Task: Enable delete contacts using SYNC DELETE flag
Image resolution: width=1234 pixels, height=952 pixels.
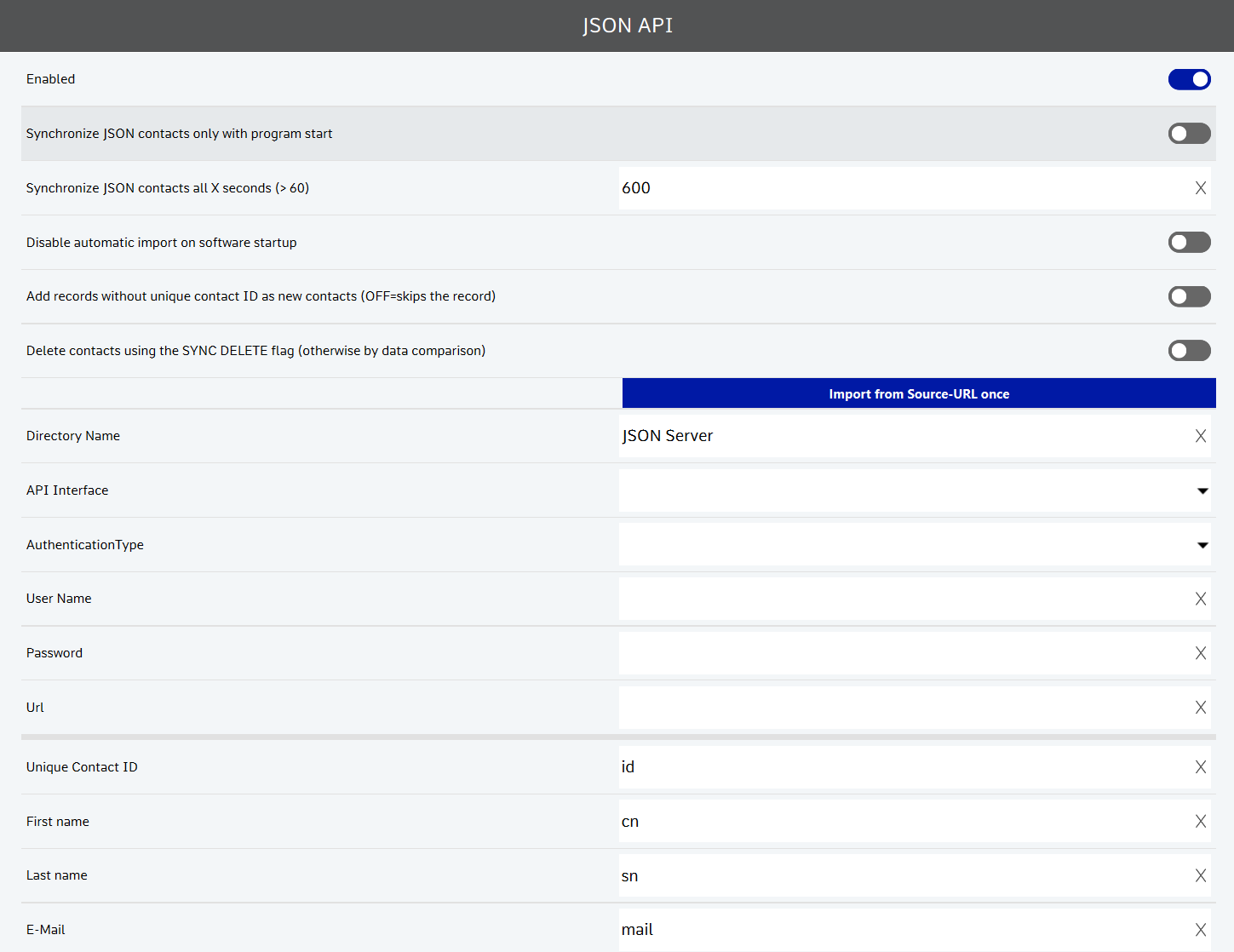Action: pyautogui.click(x=1189, y=351)
